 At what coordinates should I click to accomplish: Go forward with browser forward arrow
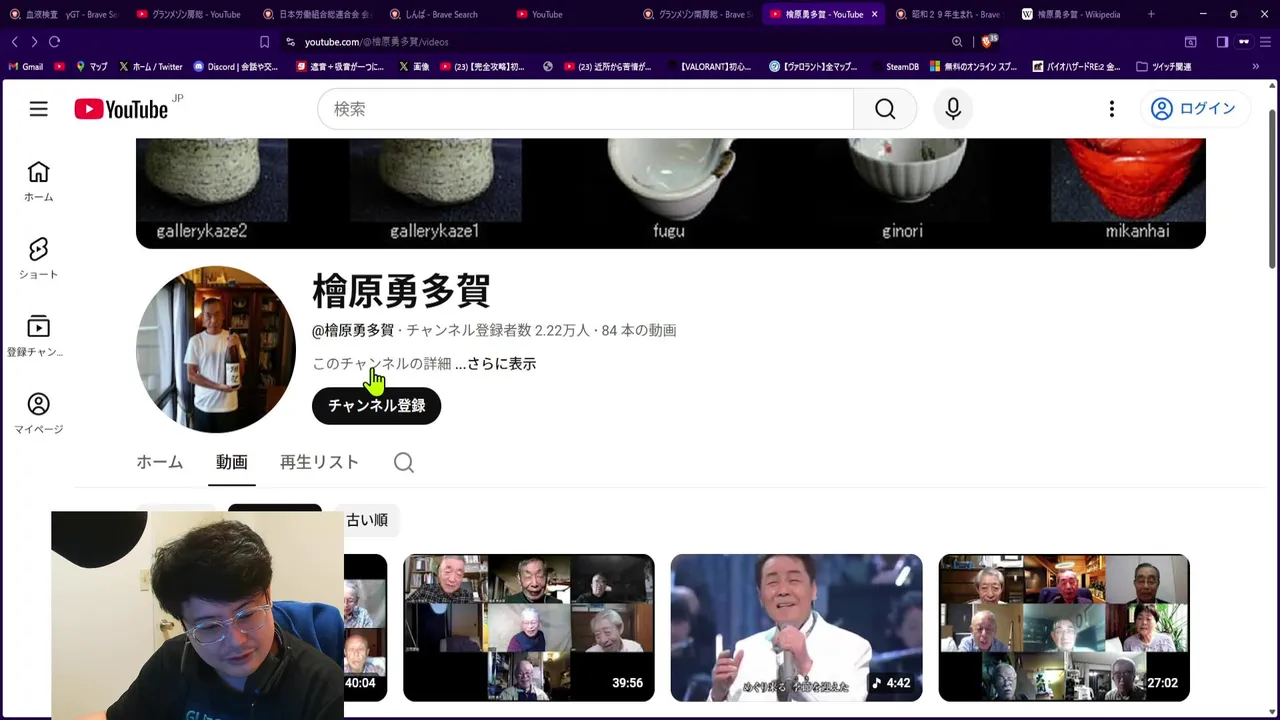[x=34, y=42]
